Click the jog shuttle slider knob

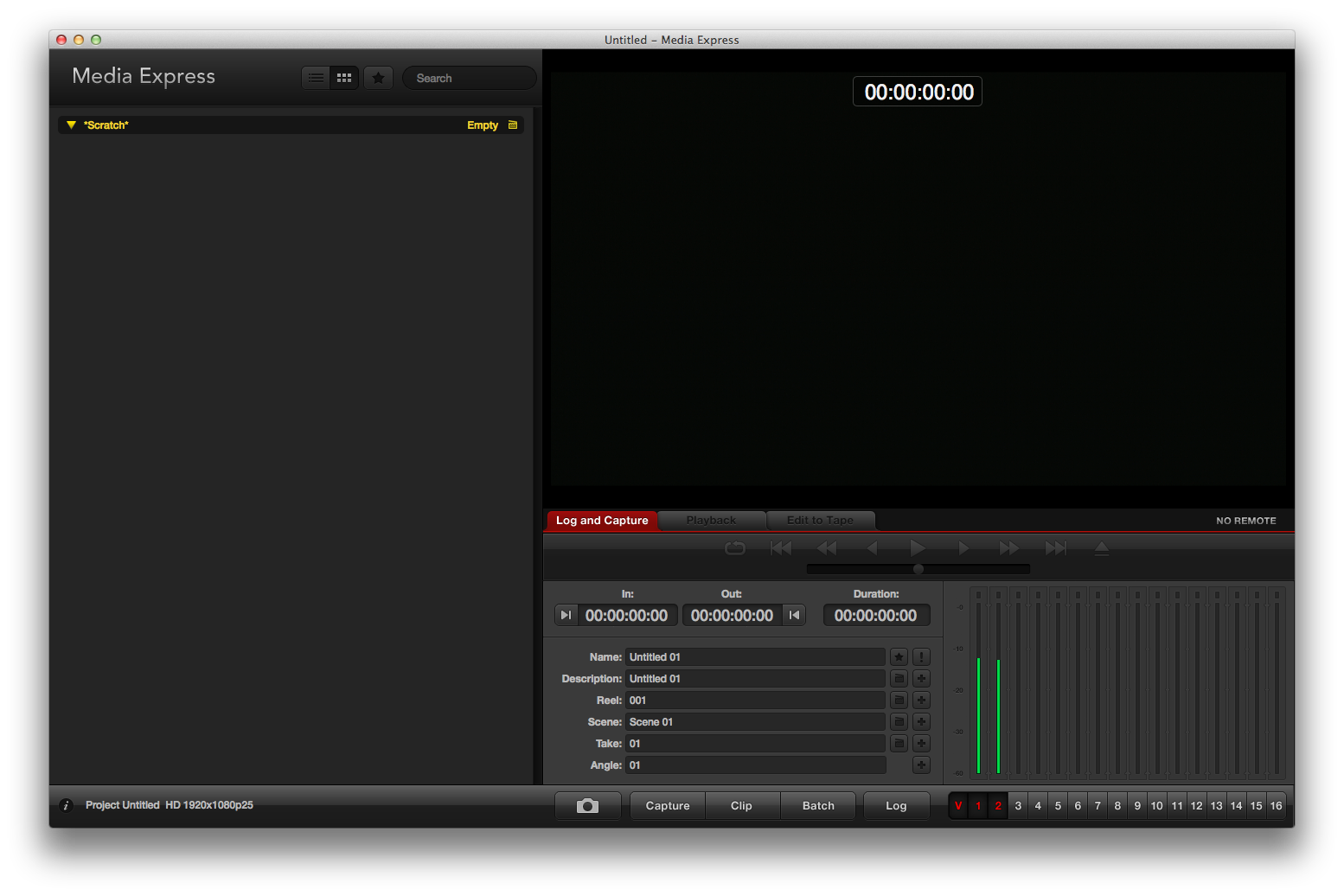click(x=918, y=569)
